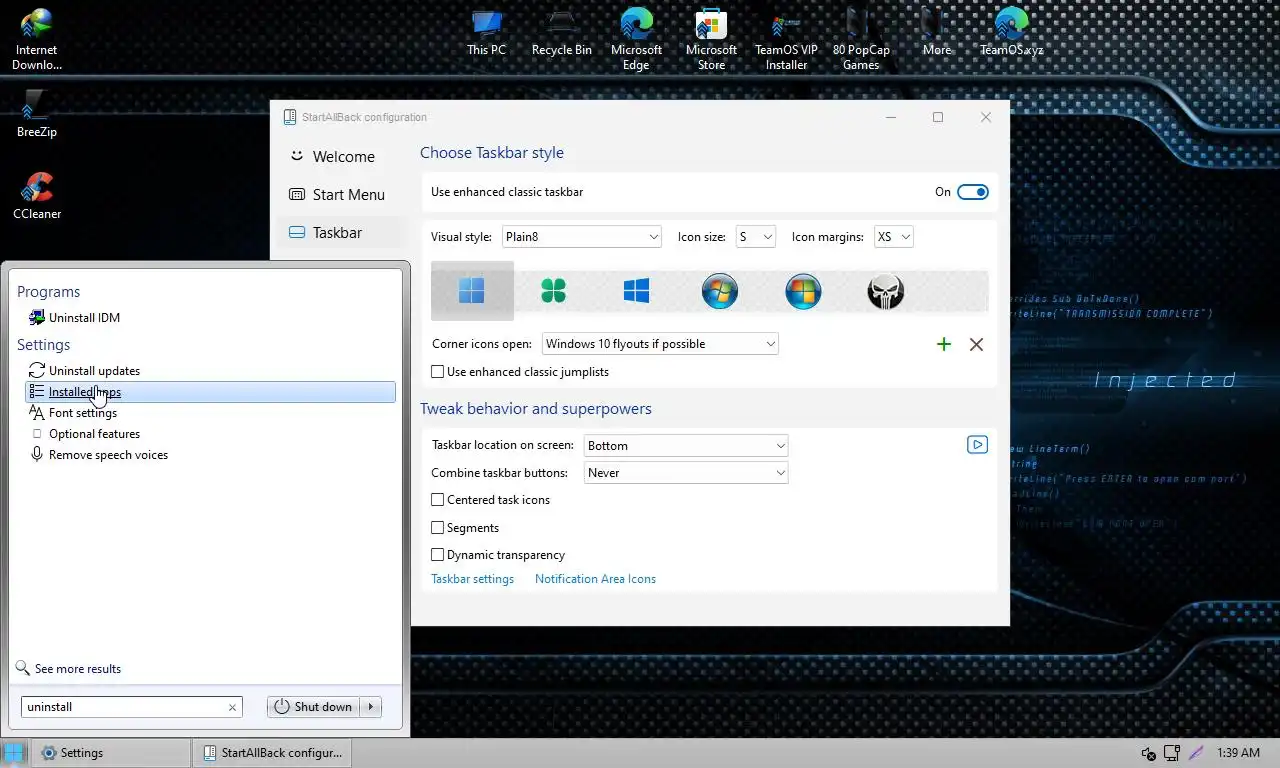Click the Settings heading in search results

click(x=43, y=345)
